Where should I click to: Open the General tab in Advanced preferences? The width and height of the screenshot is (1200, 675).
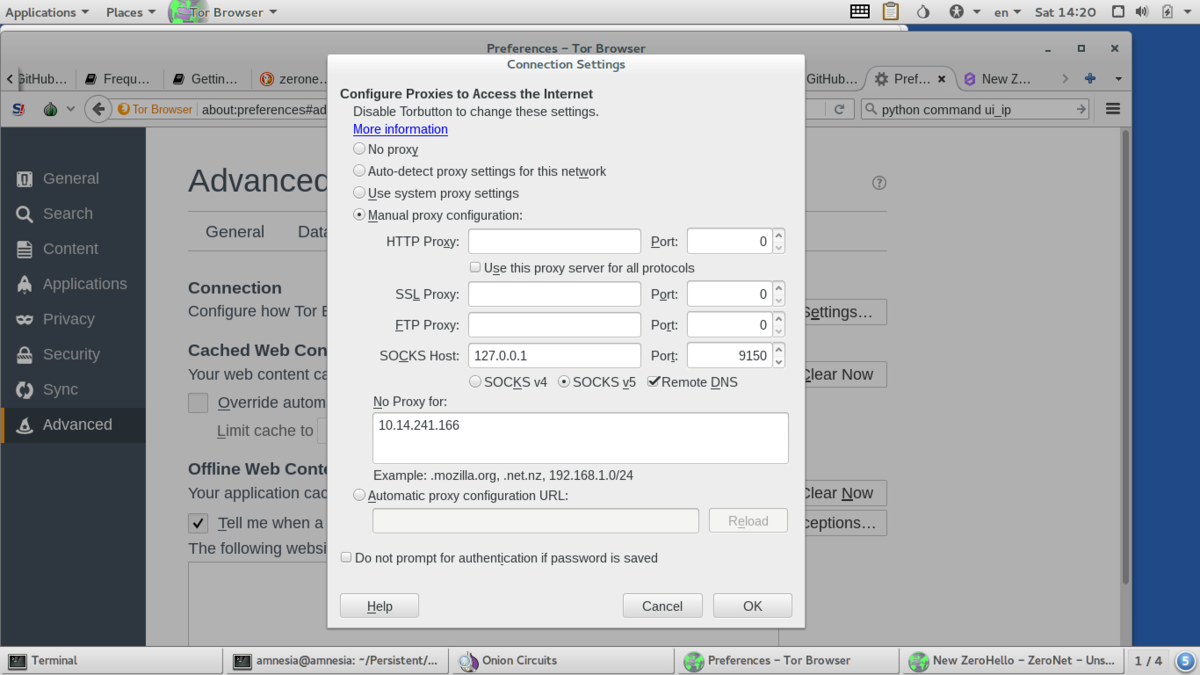(235, 232)
